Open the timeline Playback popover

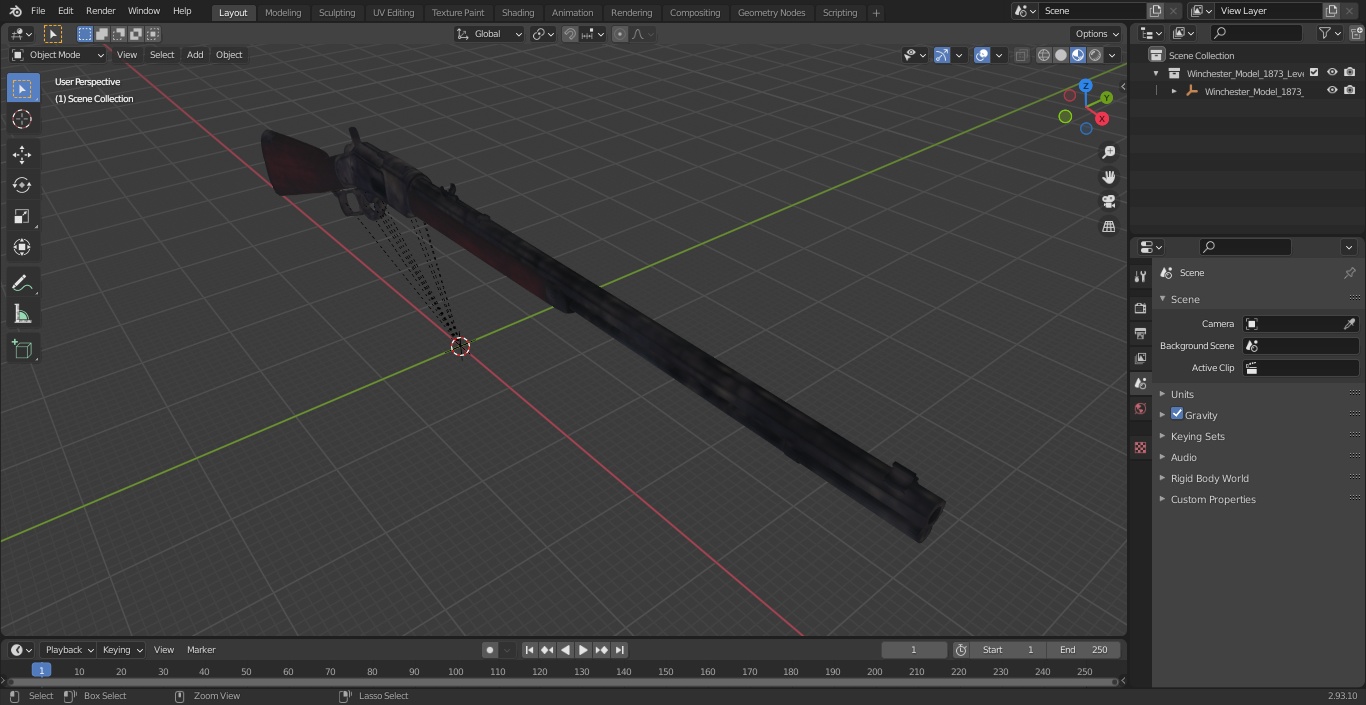tap(68, 650)
